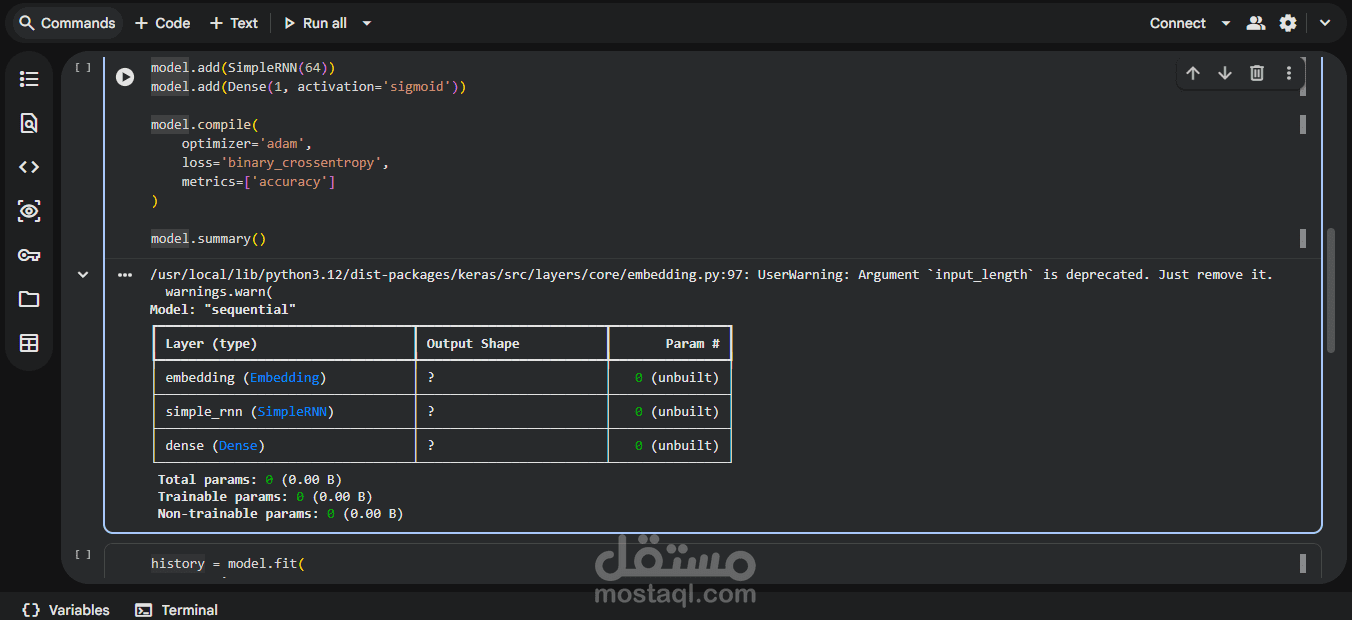The image size is (1352, 620).
Task: Run all notebook cells
Action: point(315,23)
